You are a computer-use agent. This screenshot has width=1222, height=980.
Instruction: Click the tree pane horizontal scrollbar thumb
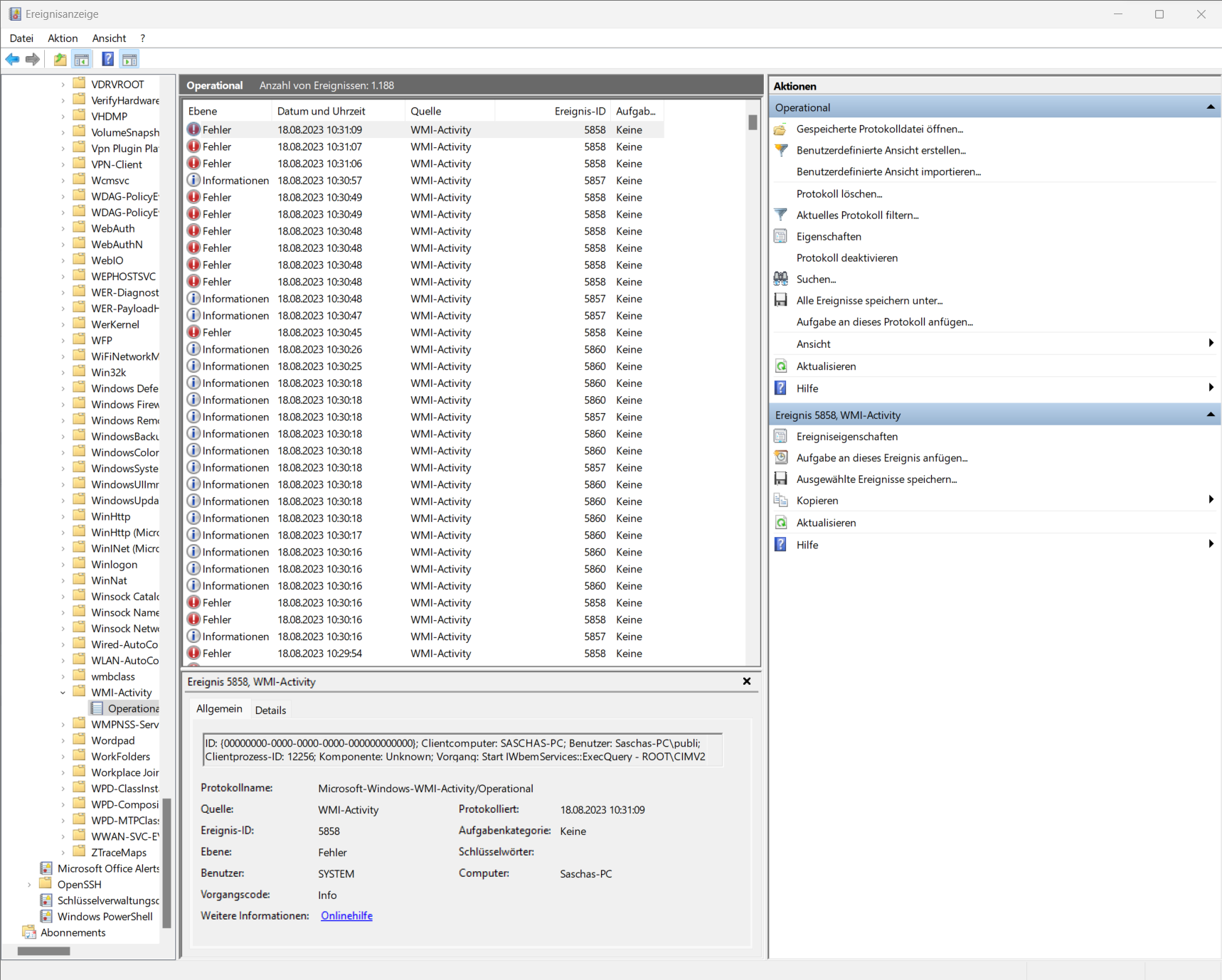(44, 951)
